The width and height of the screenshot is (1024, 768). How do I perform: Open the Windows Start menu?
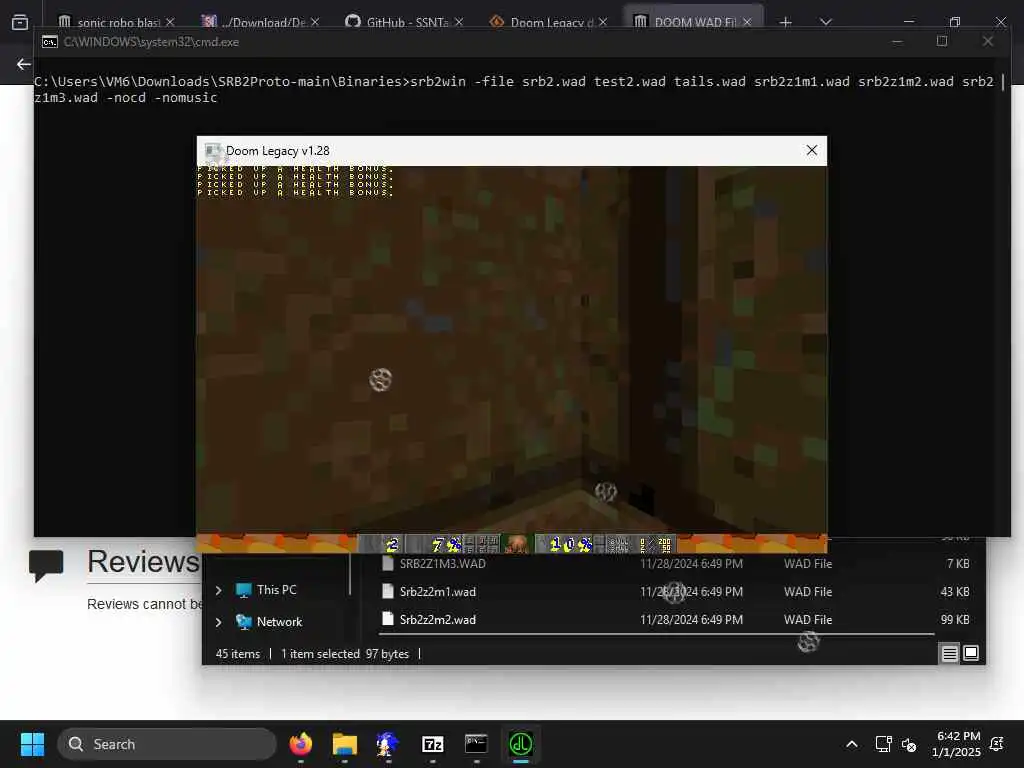[32, 744]
